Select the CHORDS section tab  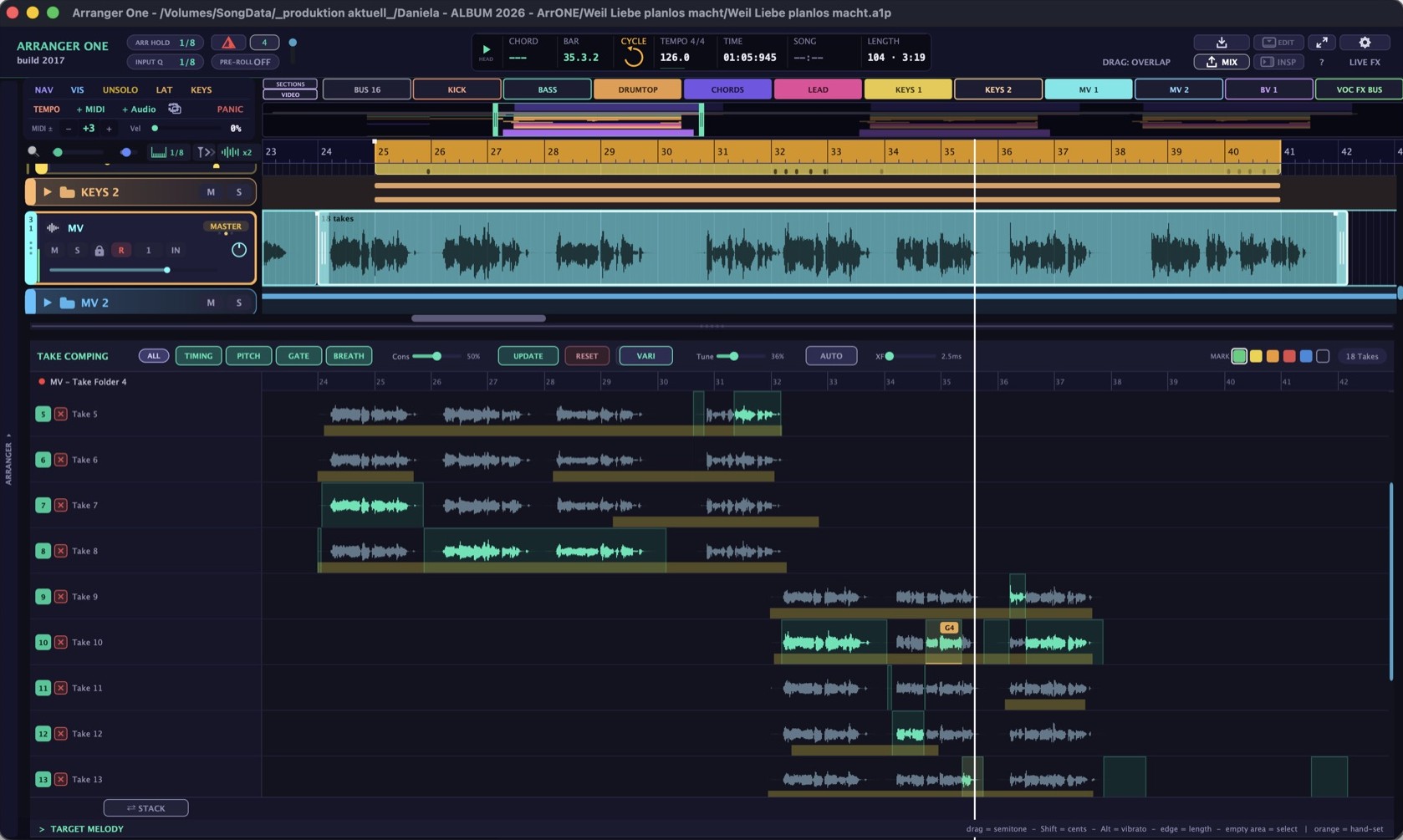727,89
